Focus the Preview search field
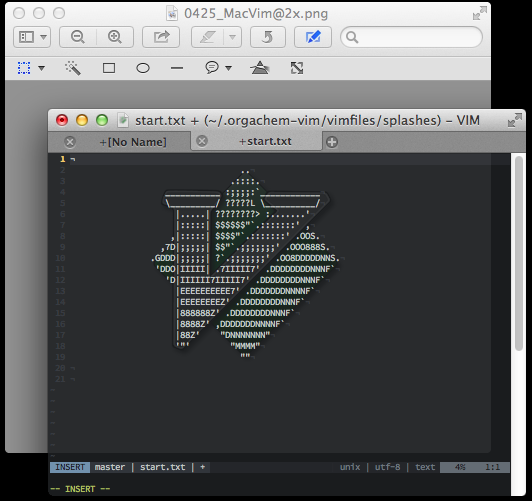532x501 pixels. [x=412, y=37]
